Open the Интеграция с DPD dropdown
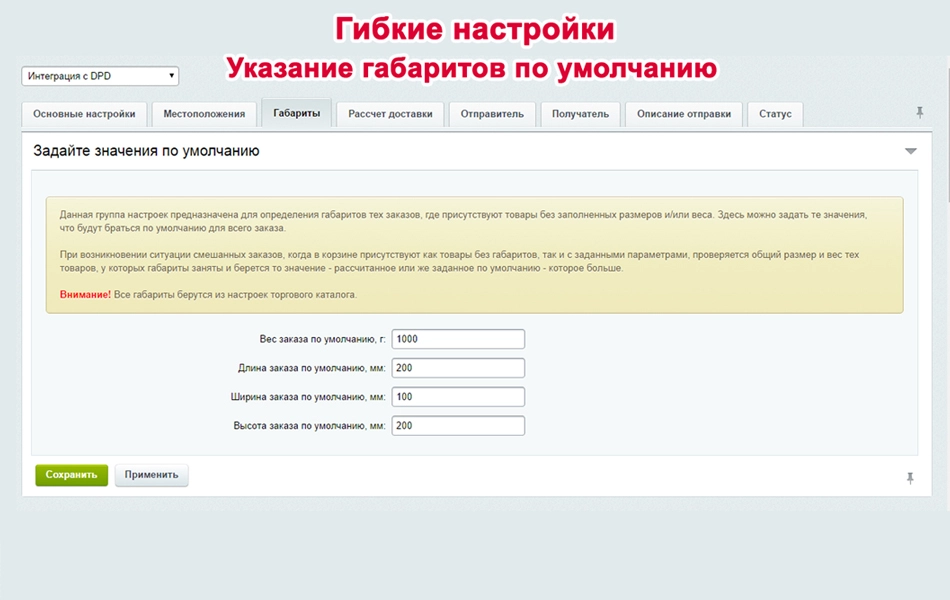The width and height of the screenshot is (950, 600). (x=100, y=76)
